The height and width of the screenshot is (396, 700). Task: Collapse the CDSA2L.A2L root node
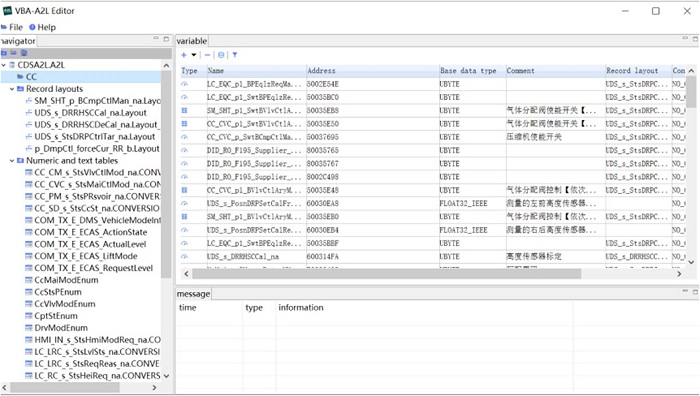pos(4,65)
